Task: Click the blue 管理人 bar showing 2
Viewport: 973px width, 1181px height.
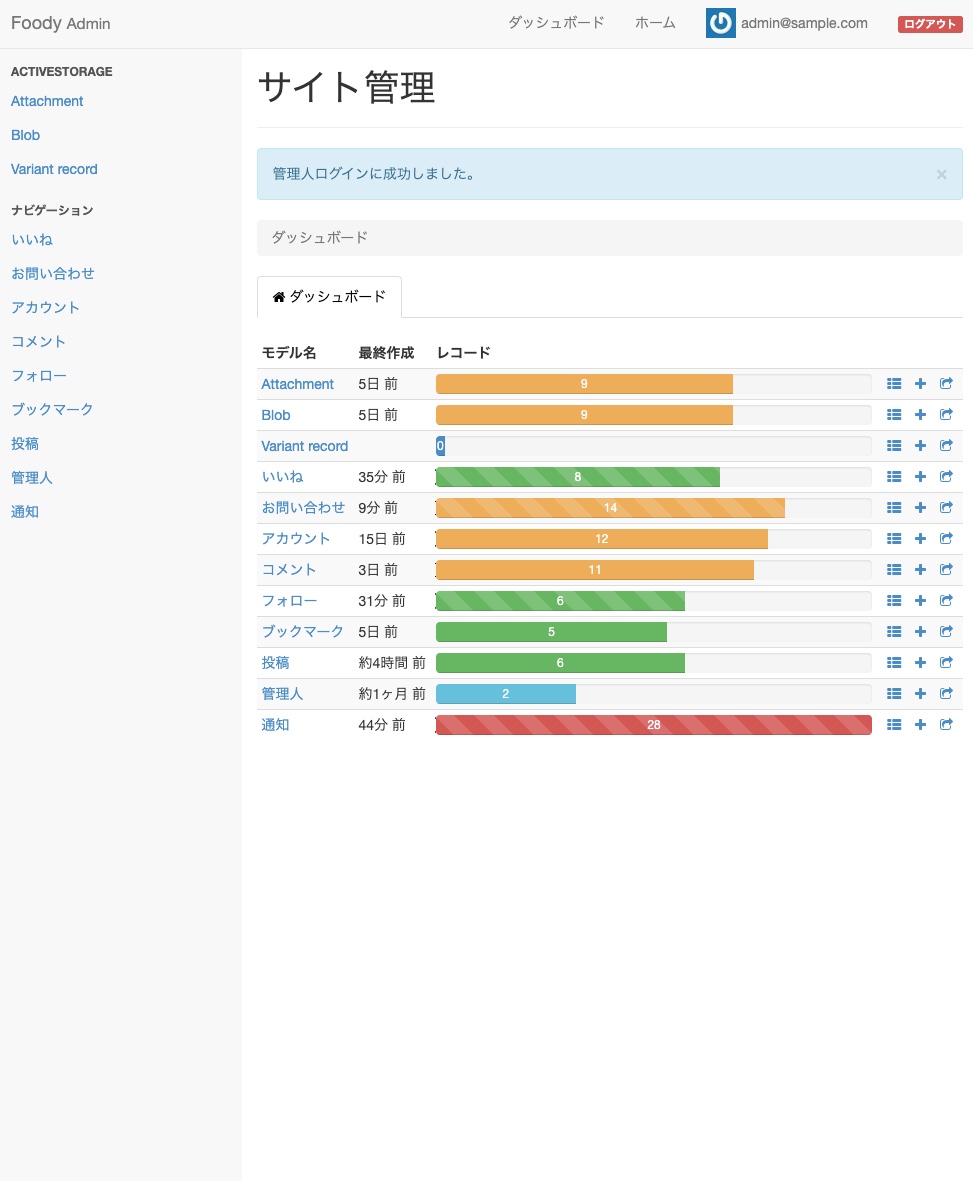Action: pos(506,694)
